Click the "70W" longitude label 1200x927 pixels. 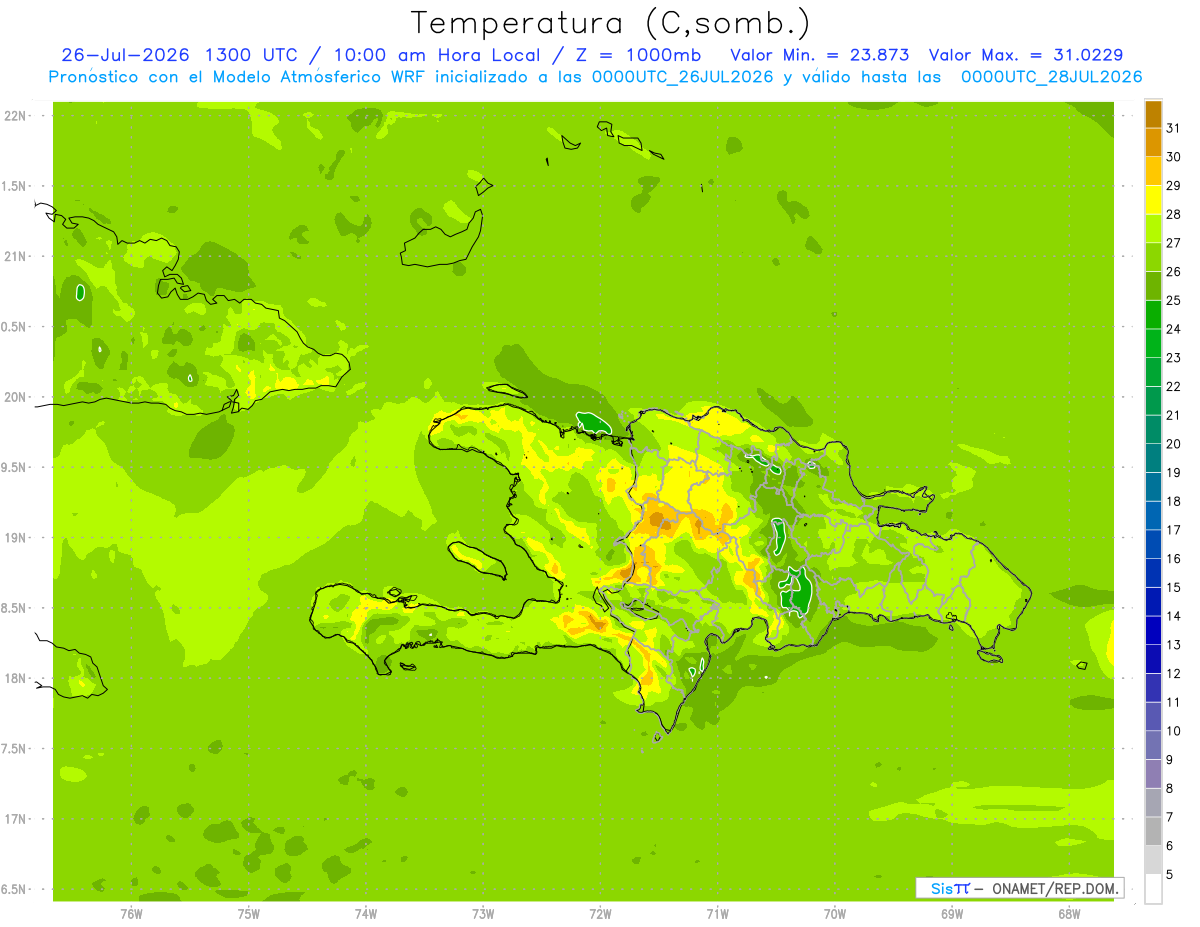coord(835,913)
